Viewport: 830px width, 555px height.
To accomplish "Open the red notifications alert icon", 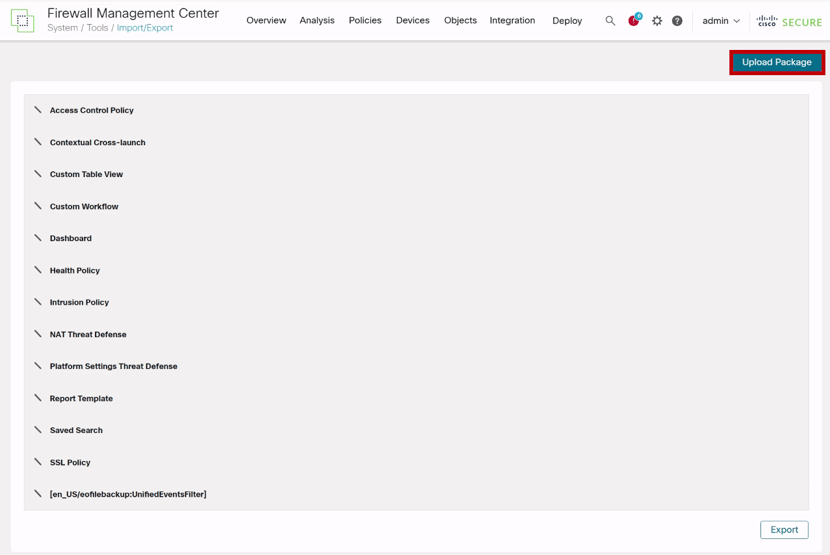I will (x=634, y=20).
